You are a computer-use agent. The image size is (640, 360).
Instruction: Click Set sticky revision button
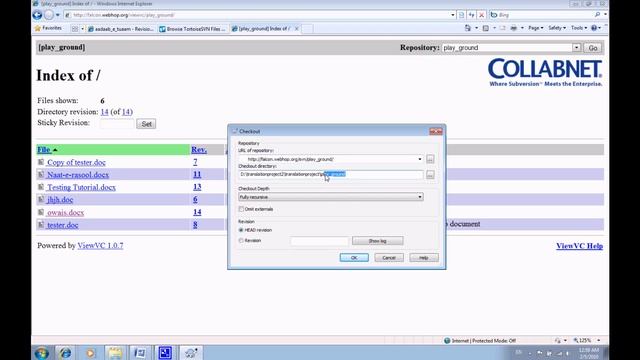point(146,124)
